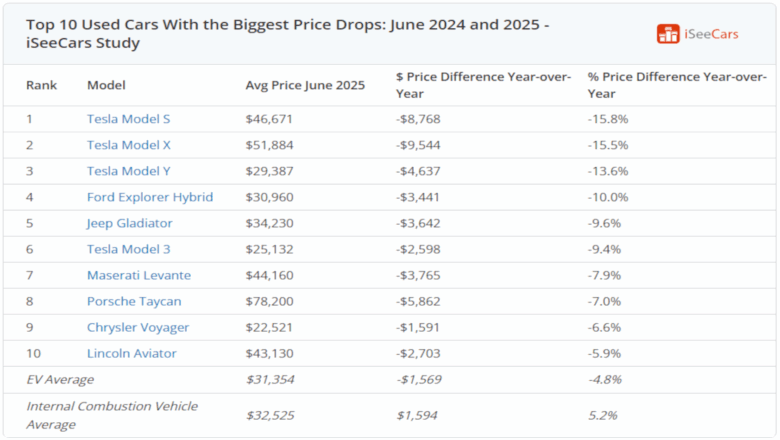Click the Porsche Taycan link
780x440 pixels.
pyautogui.click(x=134, y=301)
